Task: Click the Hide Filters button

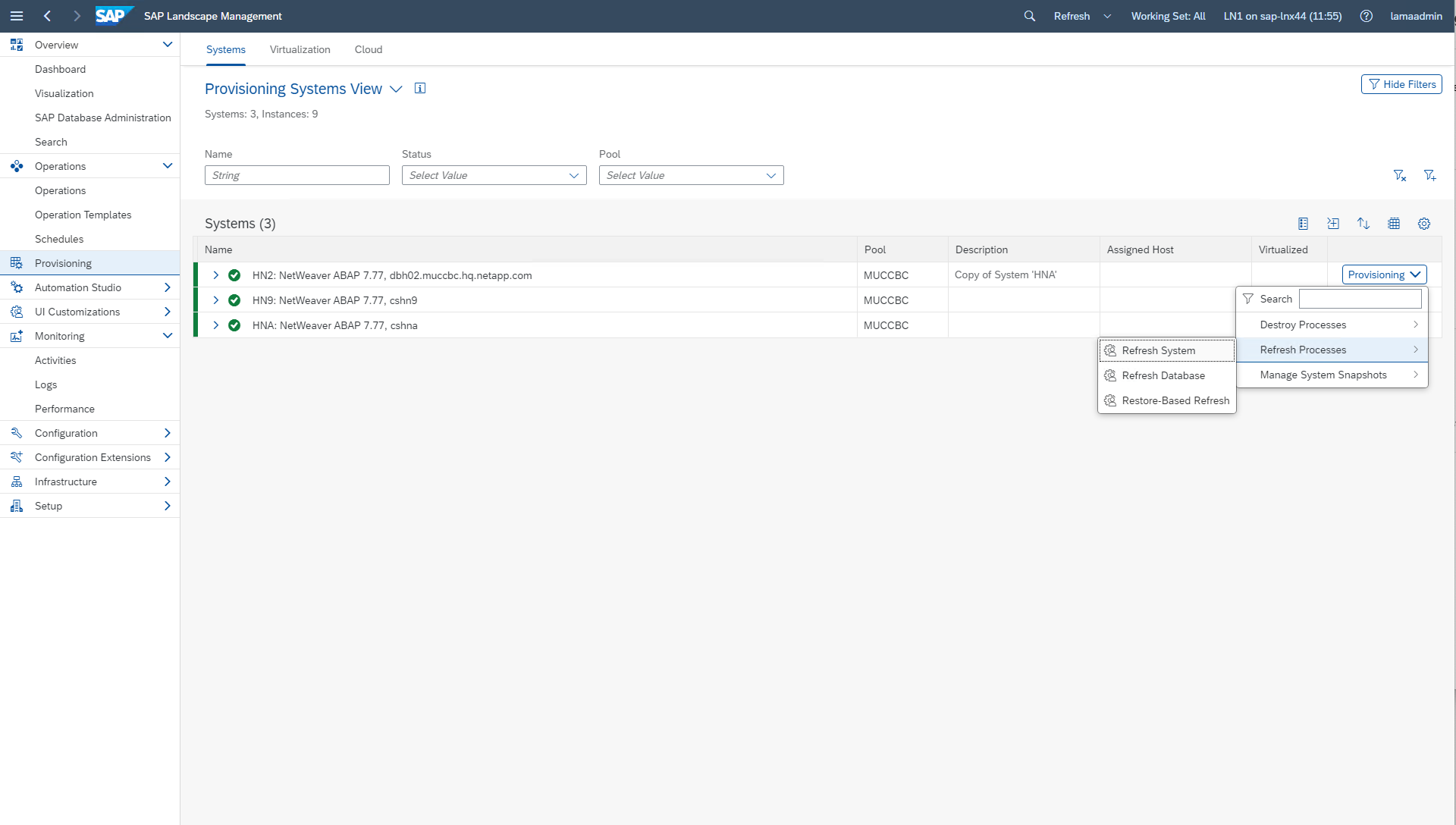Action: click(x=1401, y=84)
